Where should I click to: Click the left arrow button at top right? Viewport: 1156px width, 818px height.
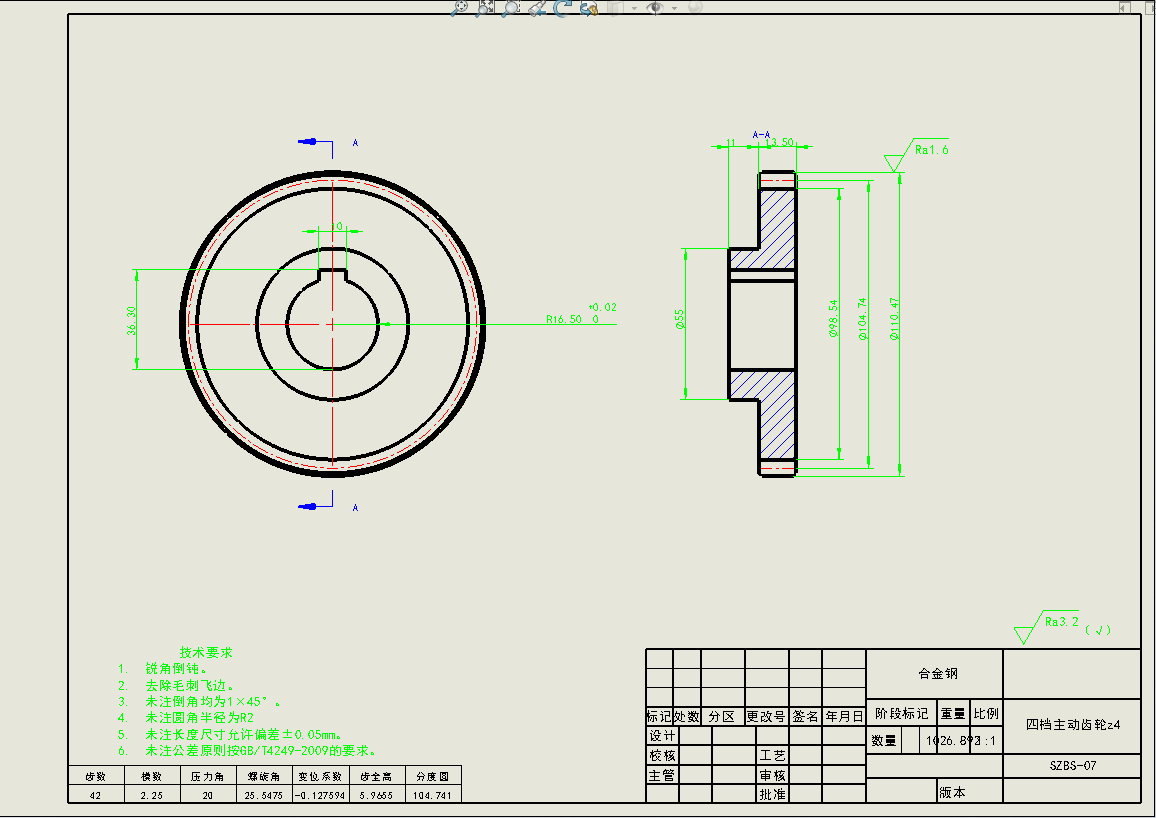click(x=1121, y=6)
